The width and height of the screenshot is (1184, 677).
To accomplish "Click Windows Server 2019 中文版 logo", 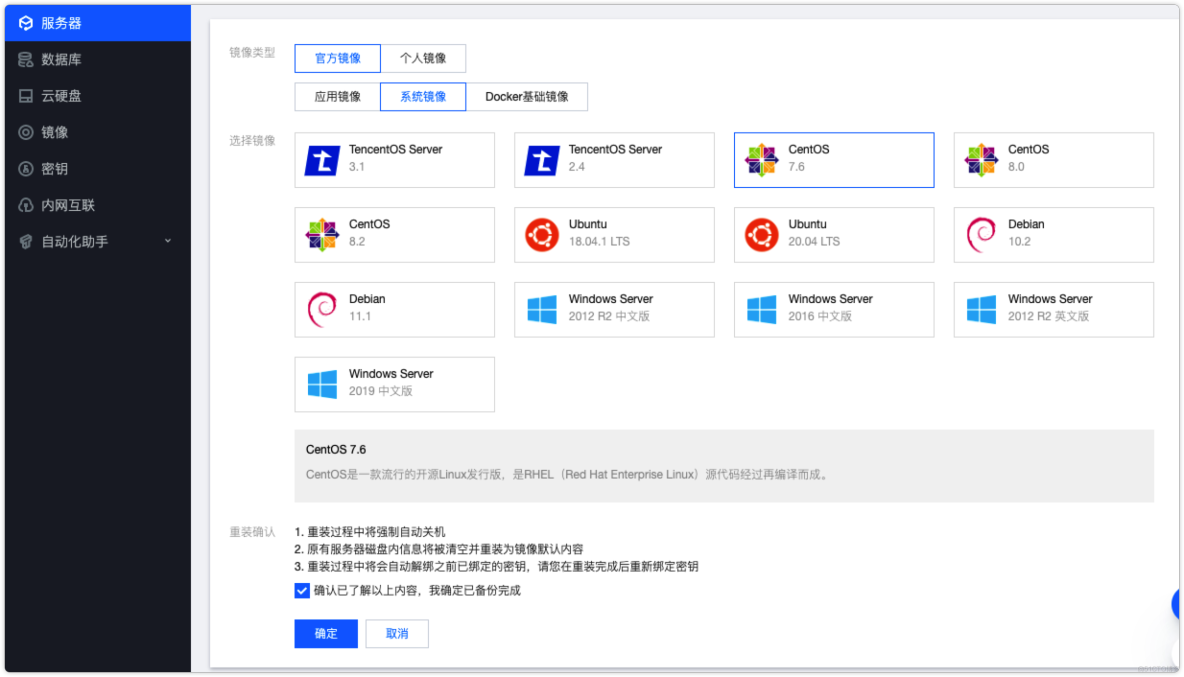I will coord(322,384).
